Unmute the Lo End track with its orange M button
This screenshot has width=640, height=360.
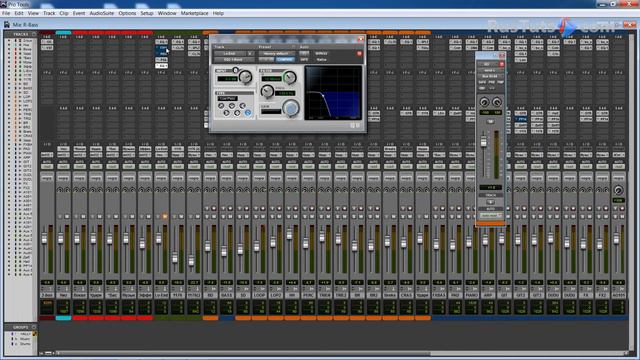[165, 216]
